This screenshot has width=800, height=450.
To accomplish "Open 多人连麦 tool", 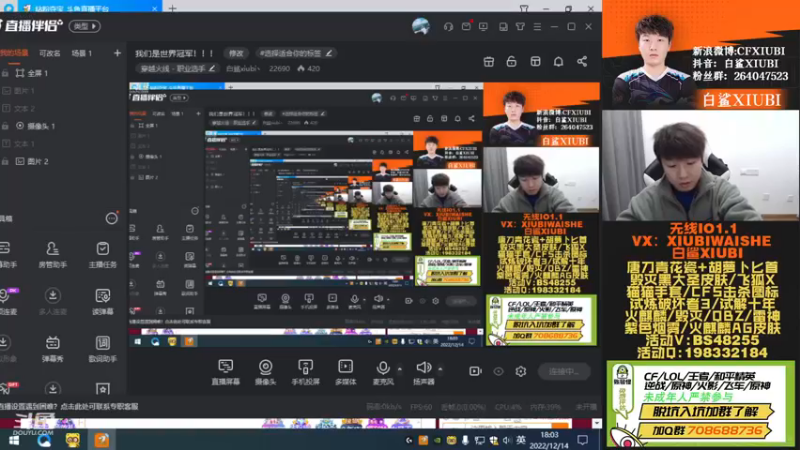I will point(52,302).
